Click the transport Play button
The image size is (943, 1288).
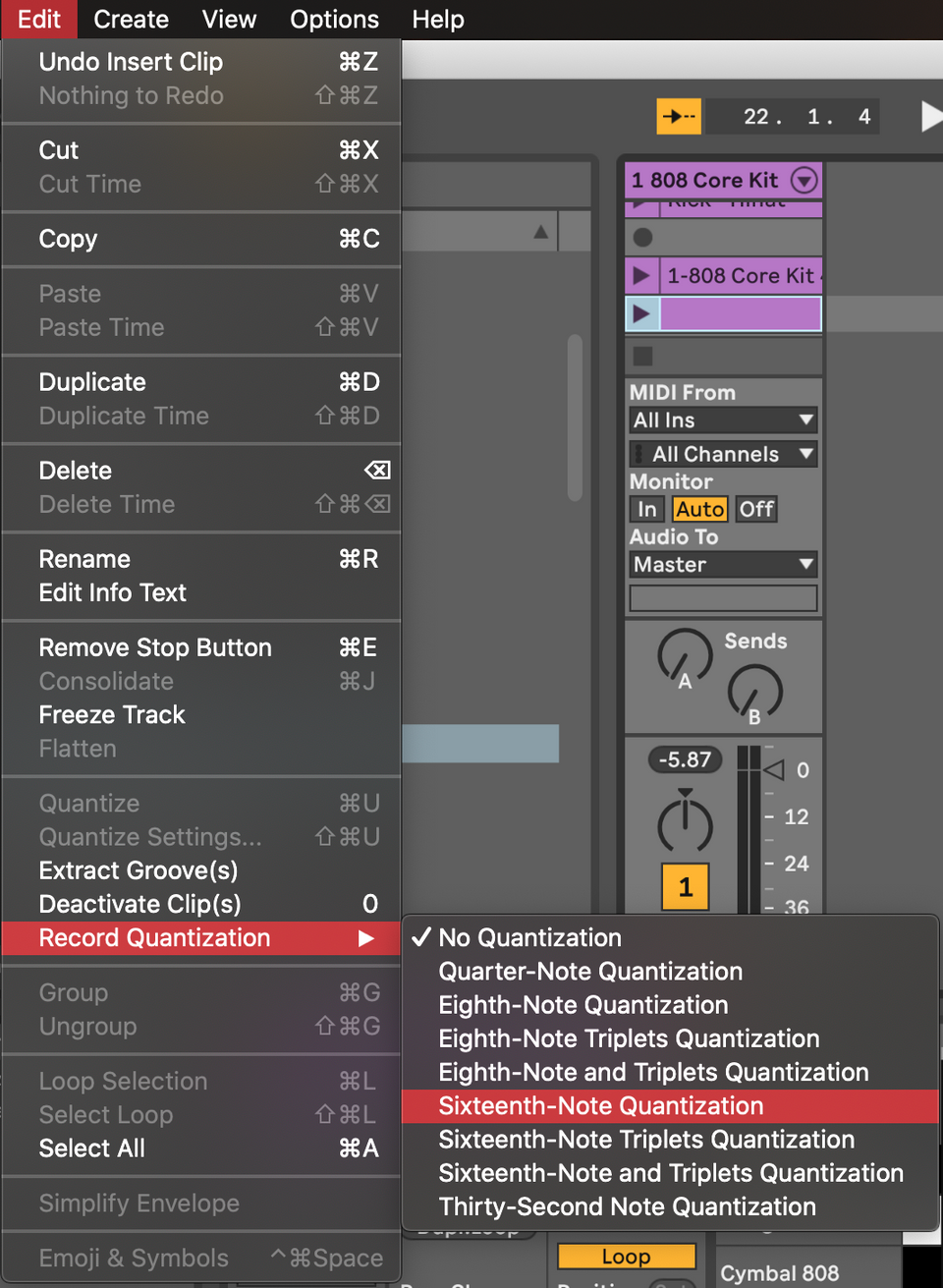[931, 116]
